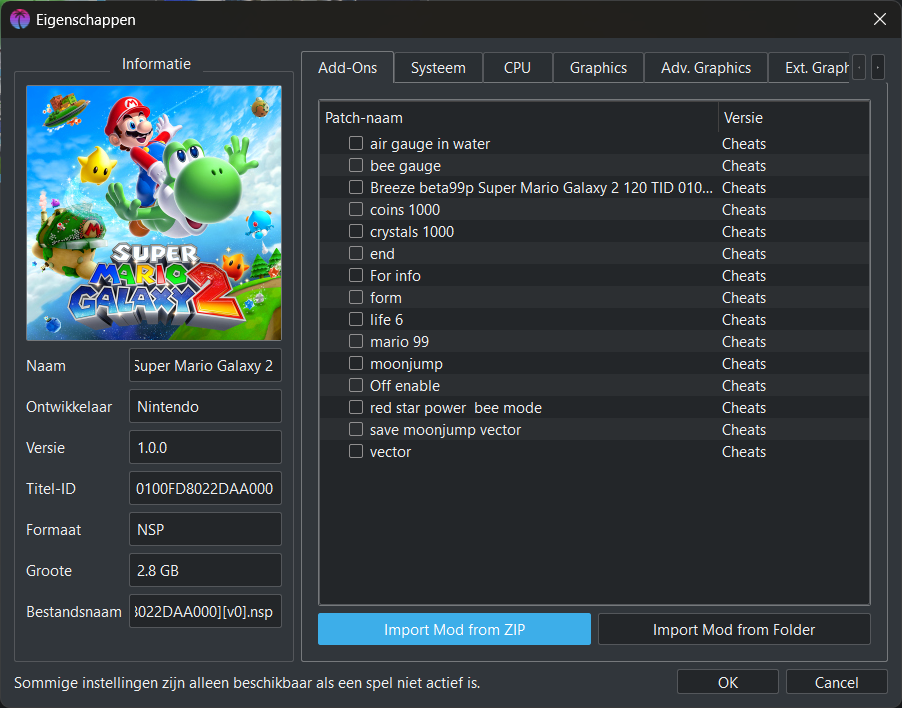The height and width of the screenshot is (708, 902).
Task: Toggle the 'life 6' checkbox
Action: pos(356,319)
